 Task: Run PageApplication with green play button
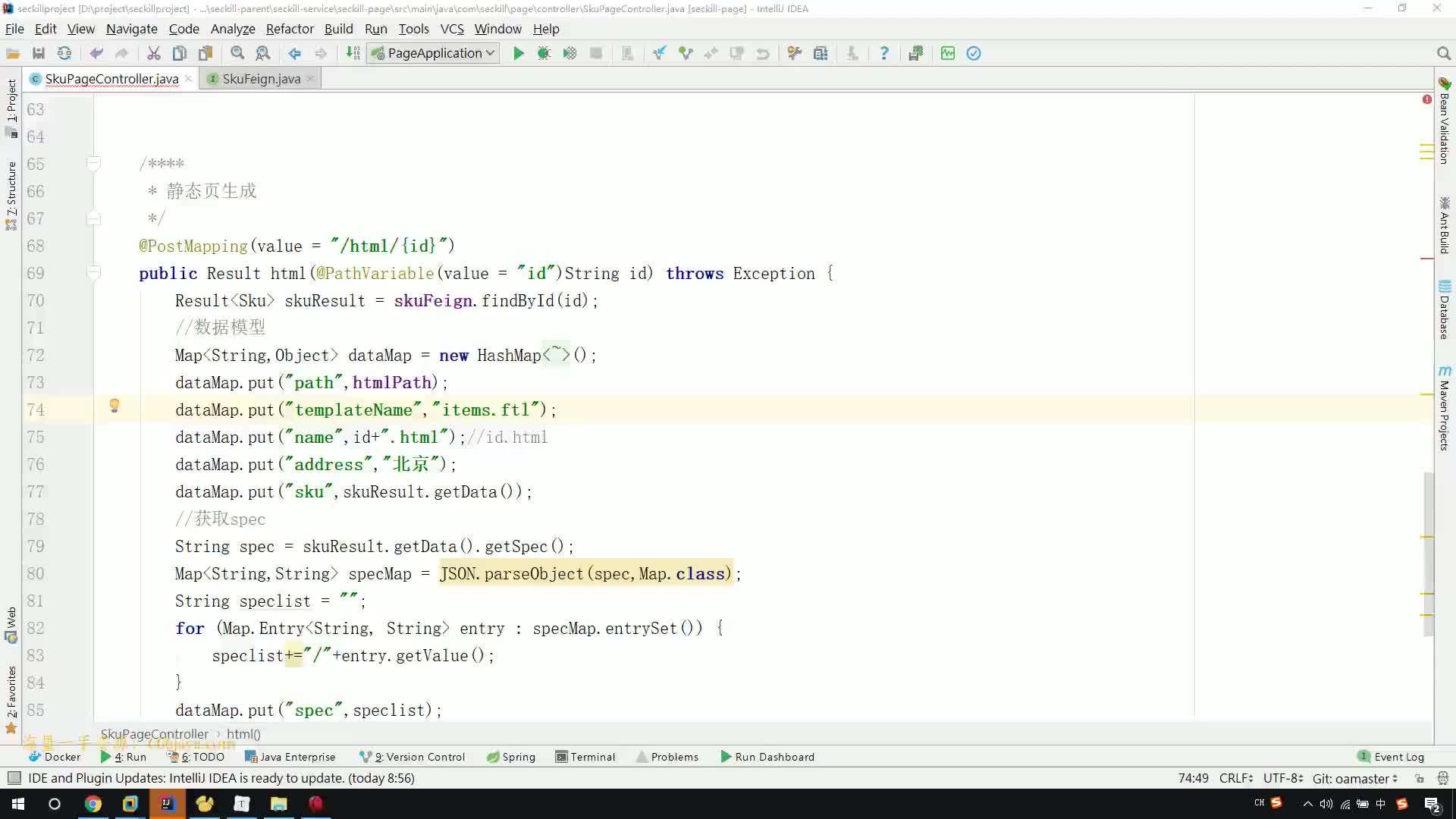[519, 53]
